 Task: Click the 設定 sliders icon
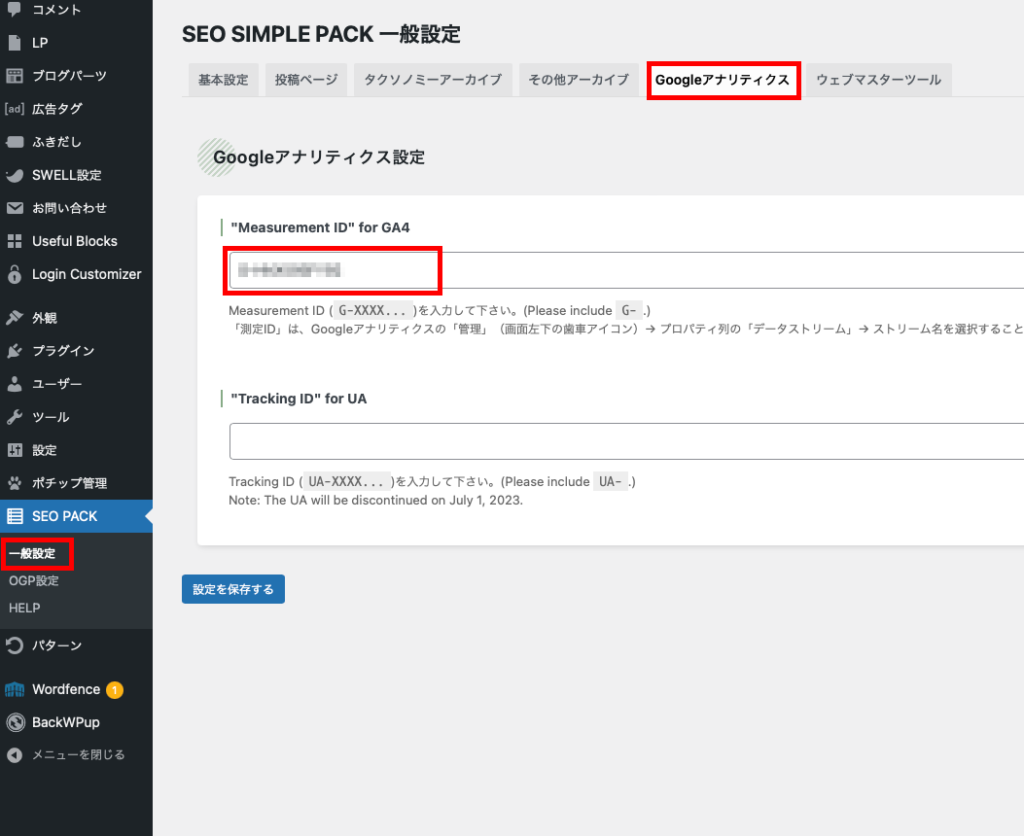pyautogui.click(x=14, y=450)
